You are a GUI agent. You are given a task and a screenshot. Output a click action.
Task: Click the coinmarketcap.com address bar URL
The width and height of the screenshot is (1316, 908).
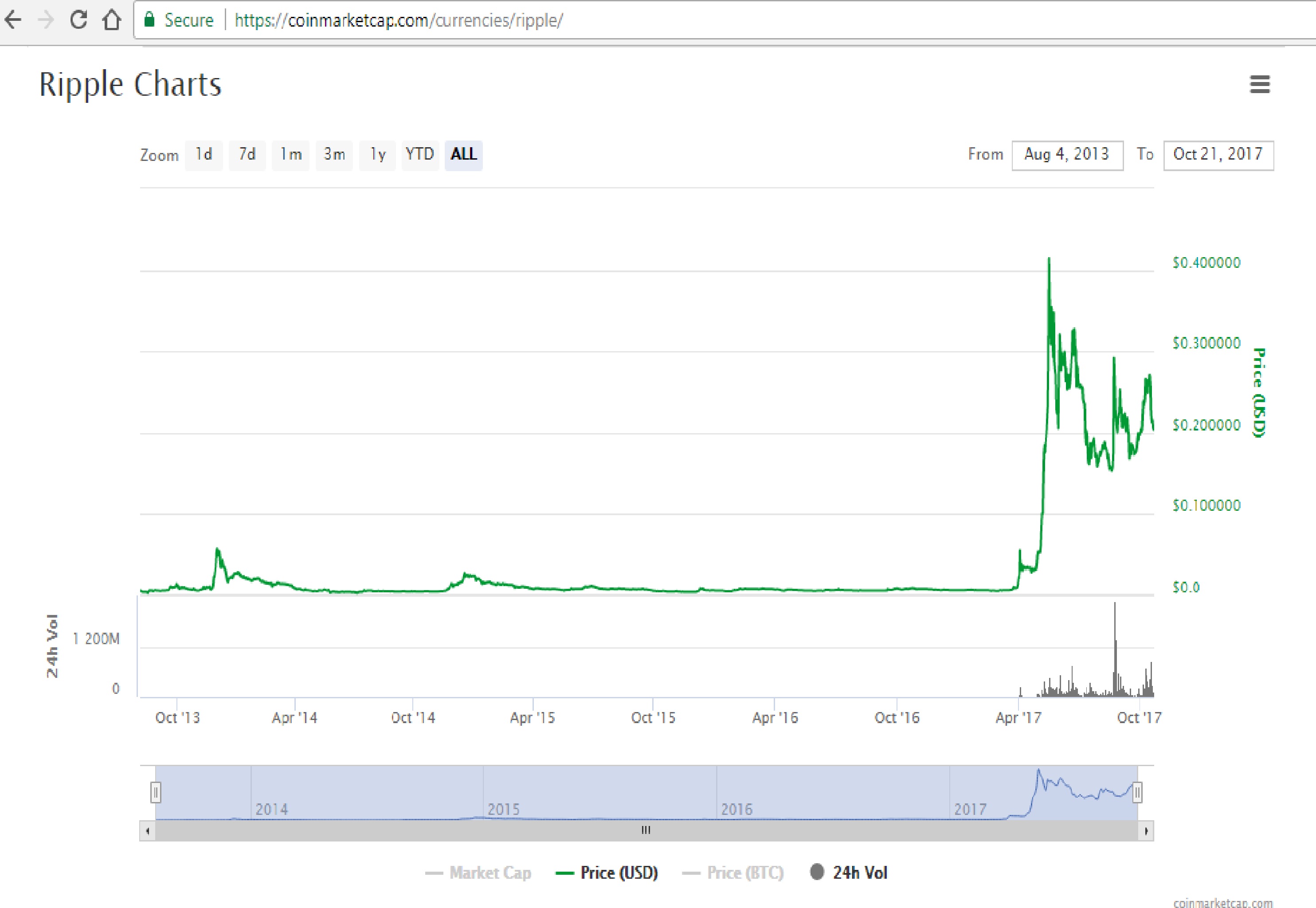point(399,20)
